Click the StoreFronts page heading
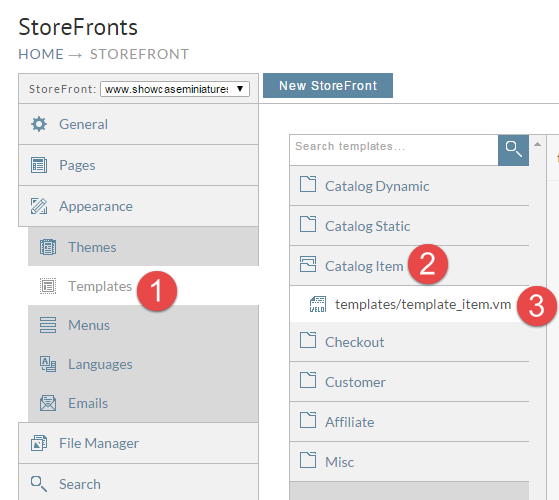Image resolution: width=559 pixels, height=500 pixels. tap(78, 27)
